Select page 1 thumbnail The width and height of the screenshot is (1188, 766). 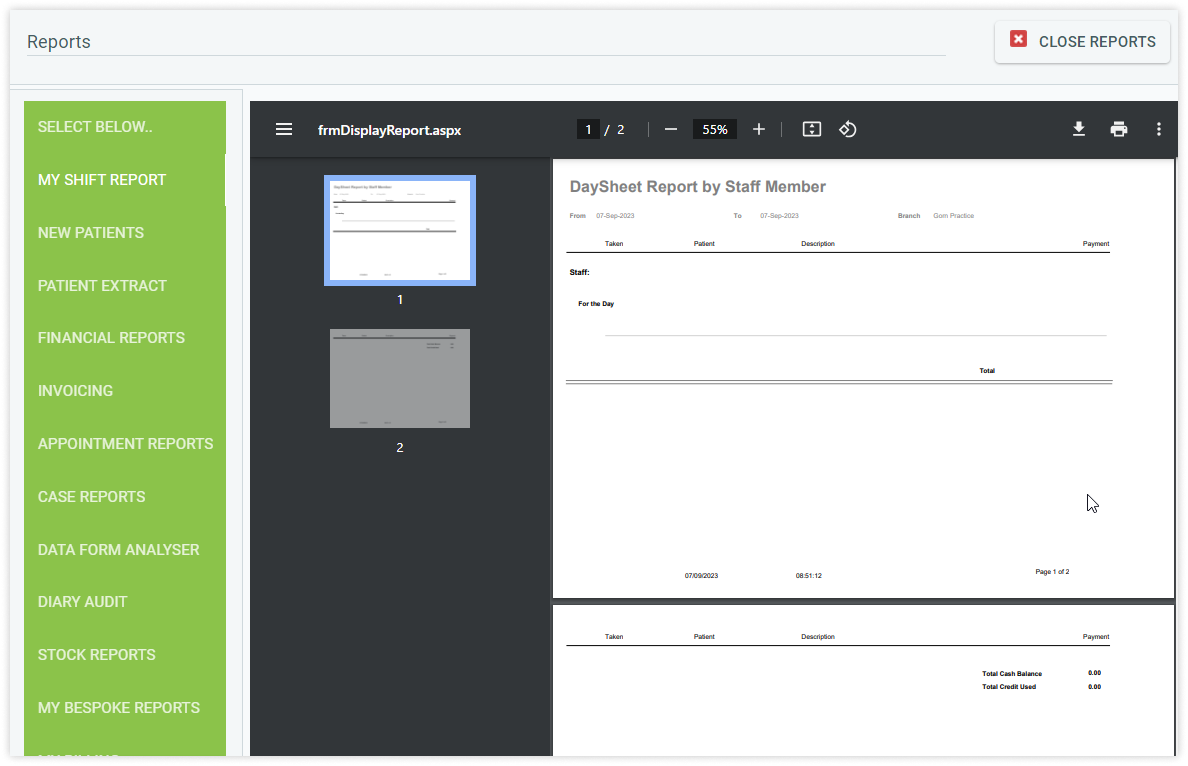(x=400, y=230)
